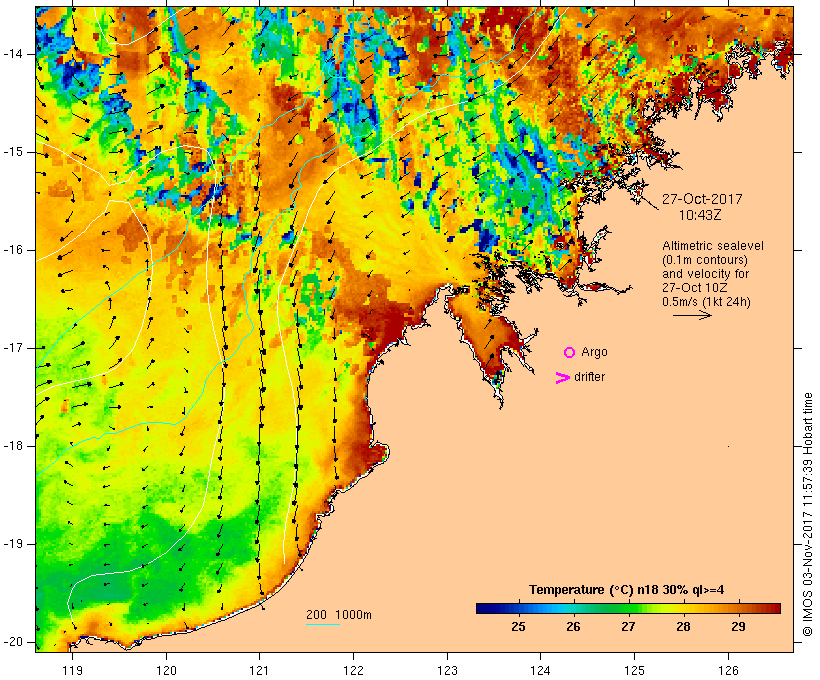
Task: Click latitude axis label -16
Action: pyautogui.click(x=12, y=250)
